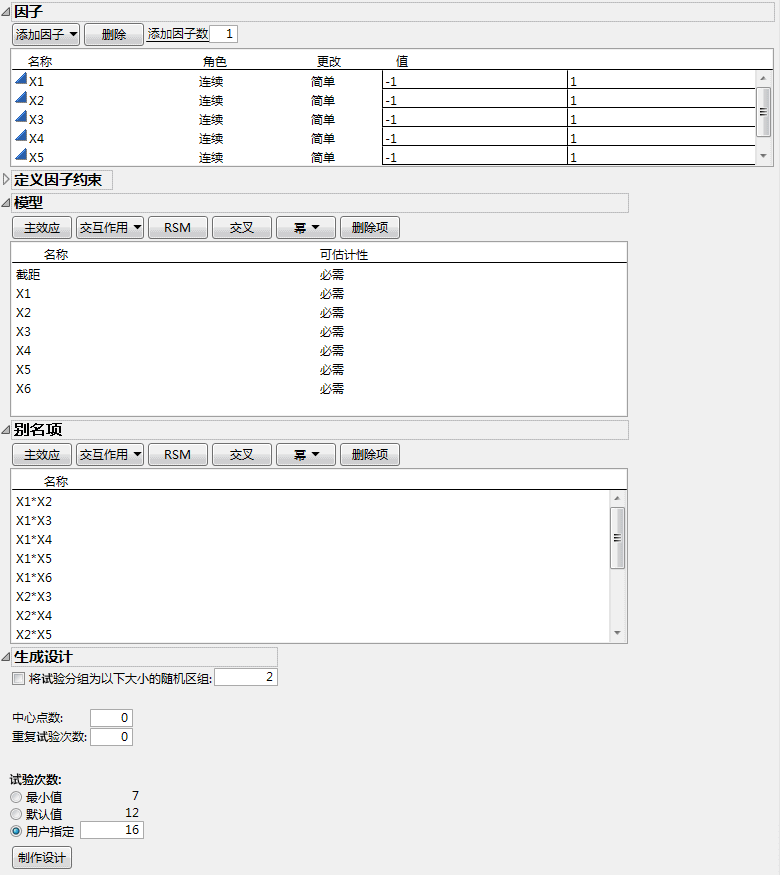Collapse the 别名项 section triangle

[6, 429]
